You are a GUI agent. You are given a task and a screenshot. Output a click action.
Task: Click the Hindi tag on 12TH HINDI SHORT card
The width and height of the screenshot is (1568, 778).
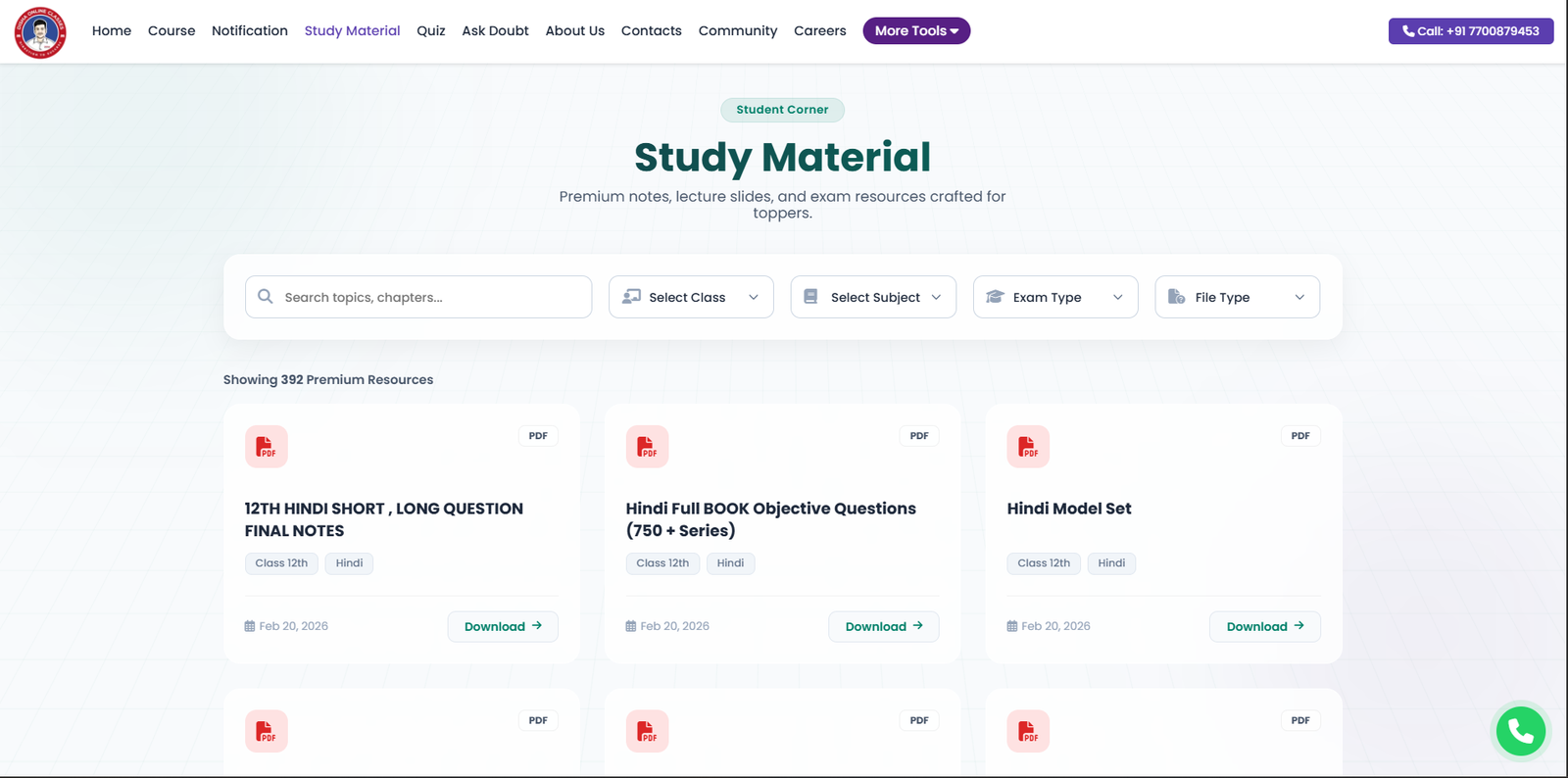click(349, 563)
